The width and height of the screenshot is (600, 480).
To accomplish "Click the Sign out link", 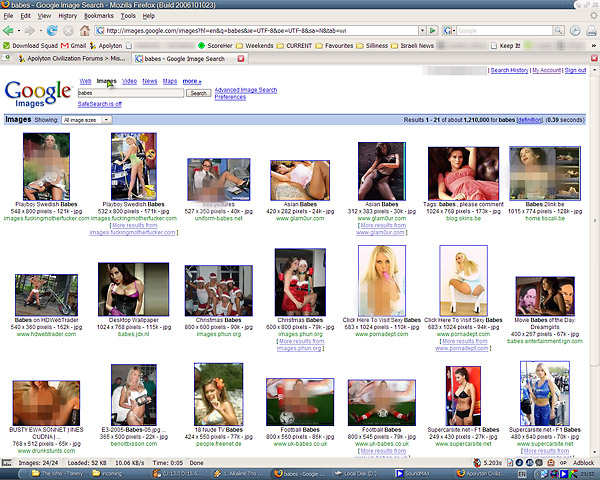I will point(575,71).
